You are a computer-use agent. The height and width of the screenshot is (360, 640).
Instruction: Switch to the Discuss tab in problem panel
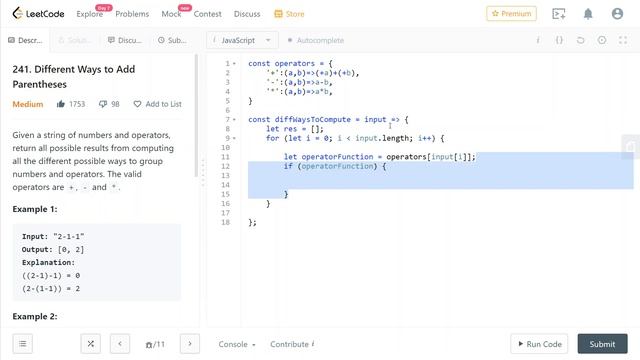[x=124, y=40]
